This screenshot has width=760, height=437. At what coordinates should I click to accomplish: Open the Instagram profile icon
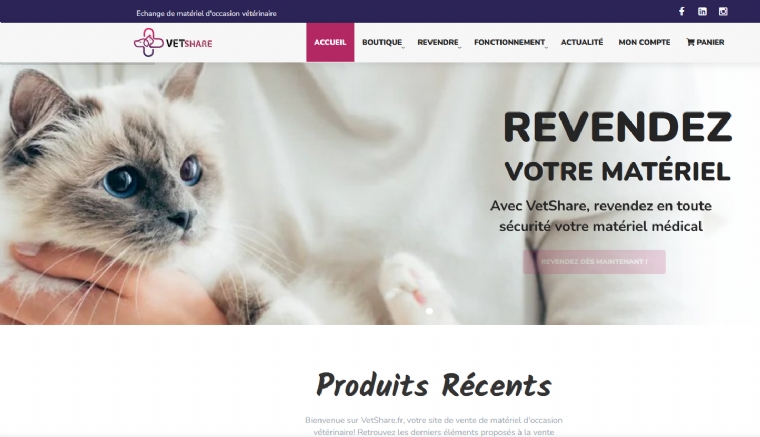pyautogui.click(x=723, y=11)
